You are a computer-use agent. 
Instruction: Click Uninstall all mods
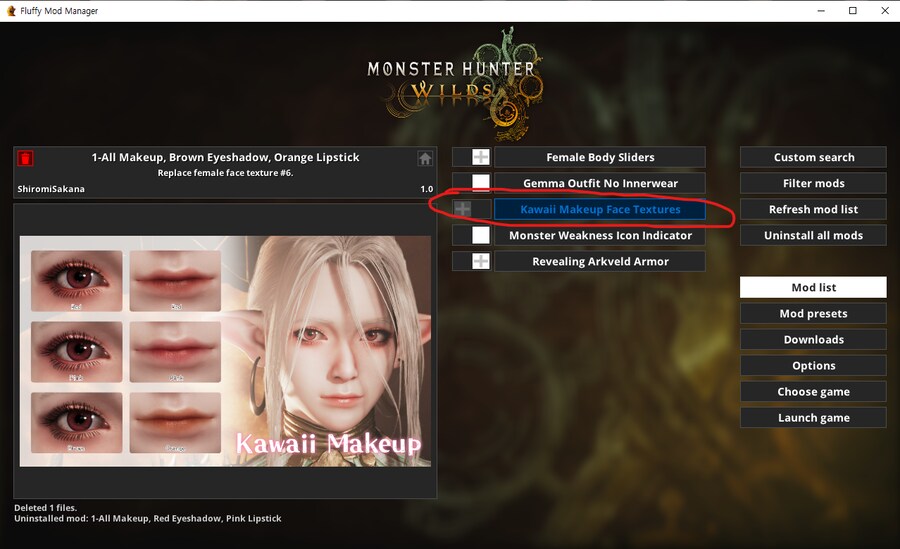coord(813,235)
